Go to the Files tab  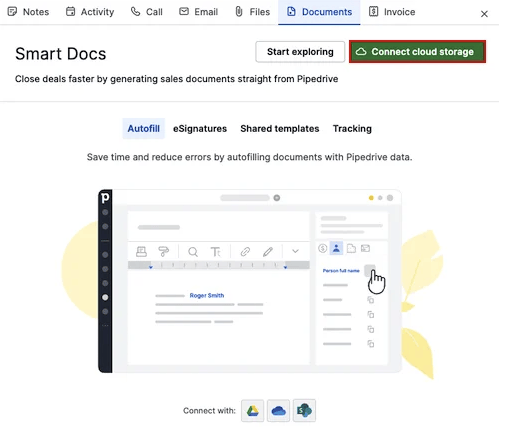253,12
